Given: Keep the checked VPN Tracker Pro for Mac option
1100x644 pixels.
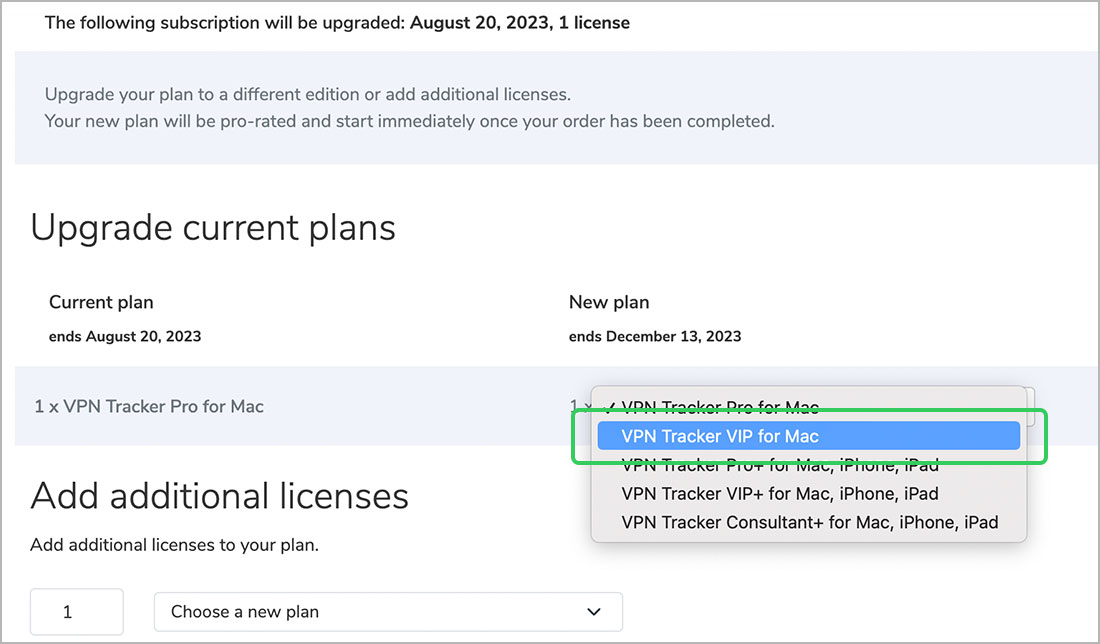Looking at the screenshot, I should click(720, 407).
